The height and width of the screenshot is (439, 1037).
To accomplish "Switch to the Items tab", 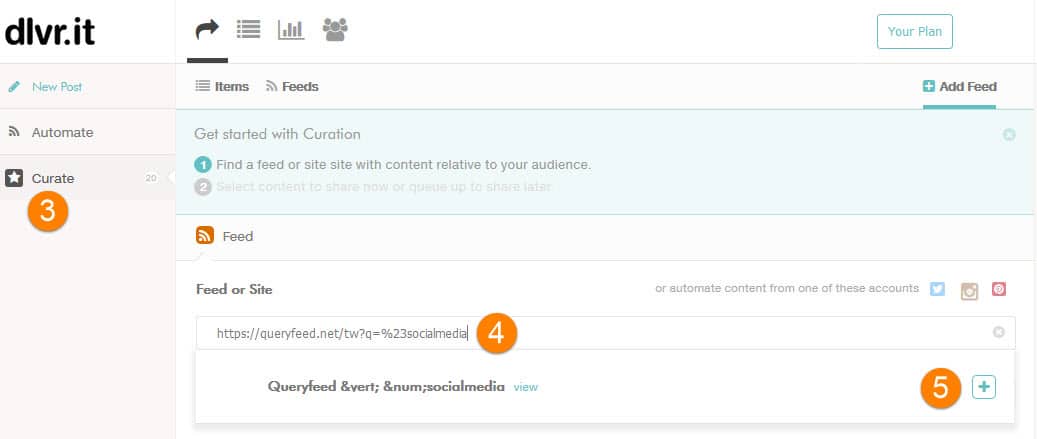I will click(x=221, y=87).
